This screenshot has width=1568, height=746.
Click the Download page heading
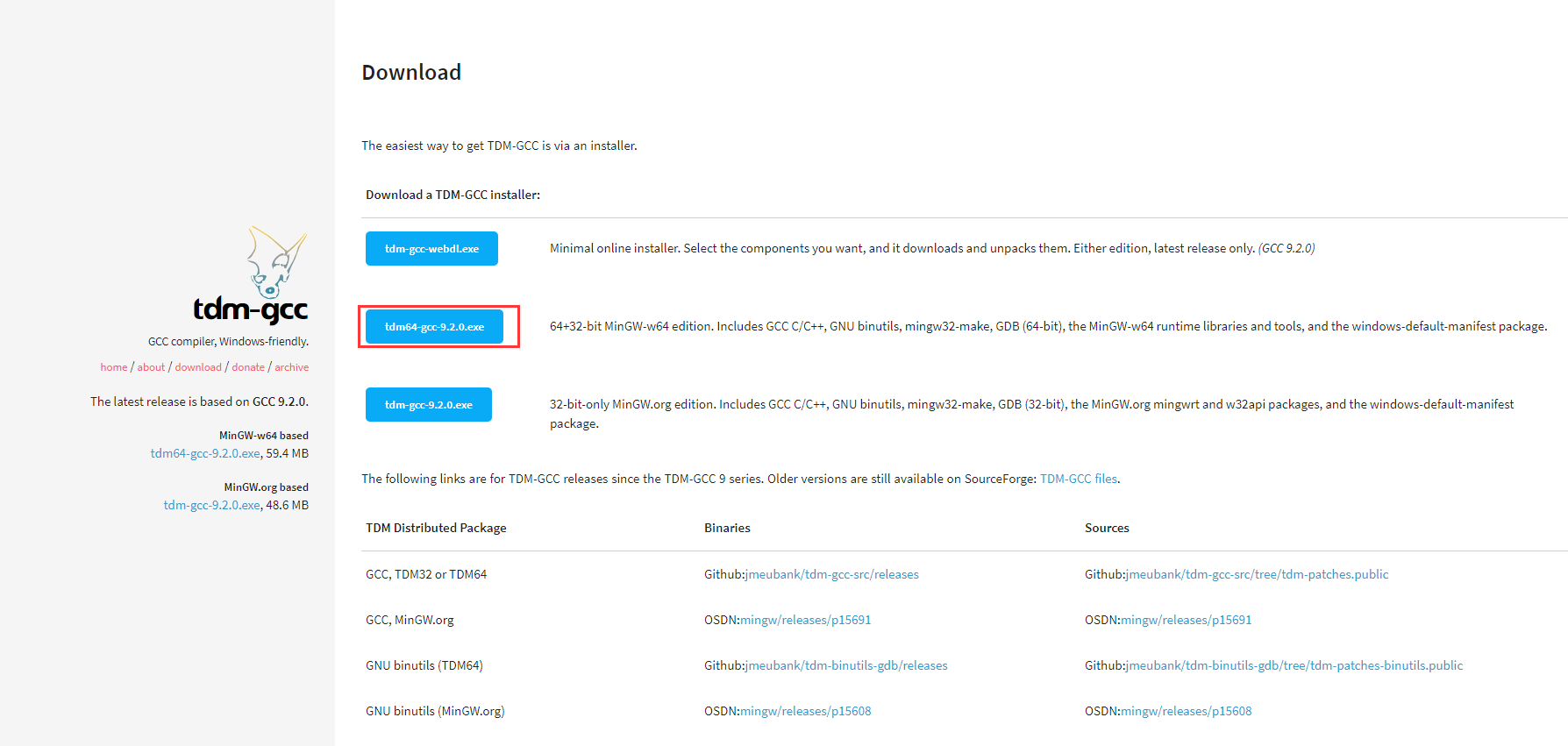pyautogui.click(x=411, y=72)
